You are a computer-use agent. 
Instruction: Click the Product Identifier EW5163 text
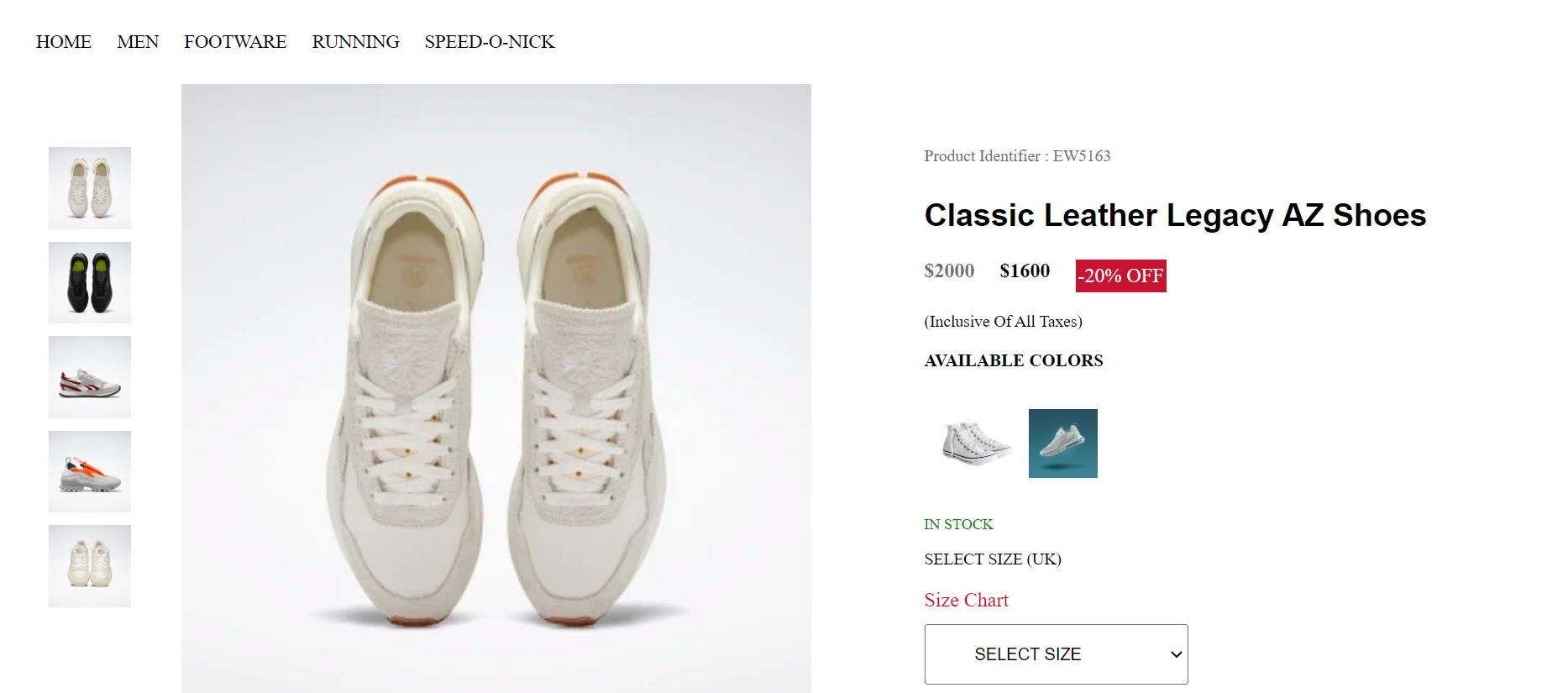1017,155
